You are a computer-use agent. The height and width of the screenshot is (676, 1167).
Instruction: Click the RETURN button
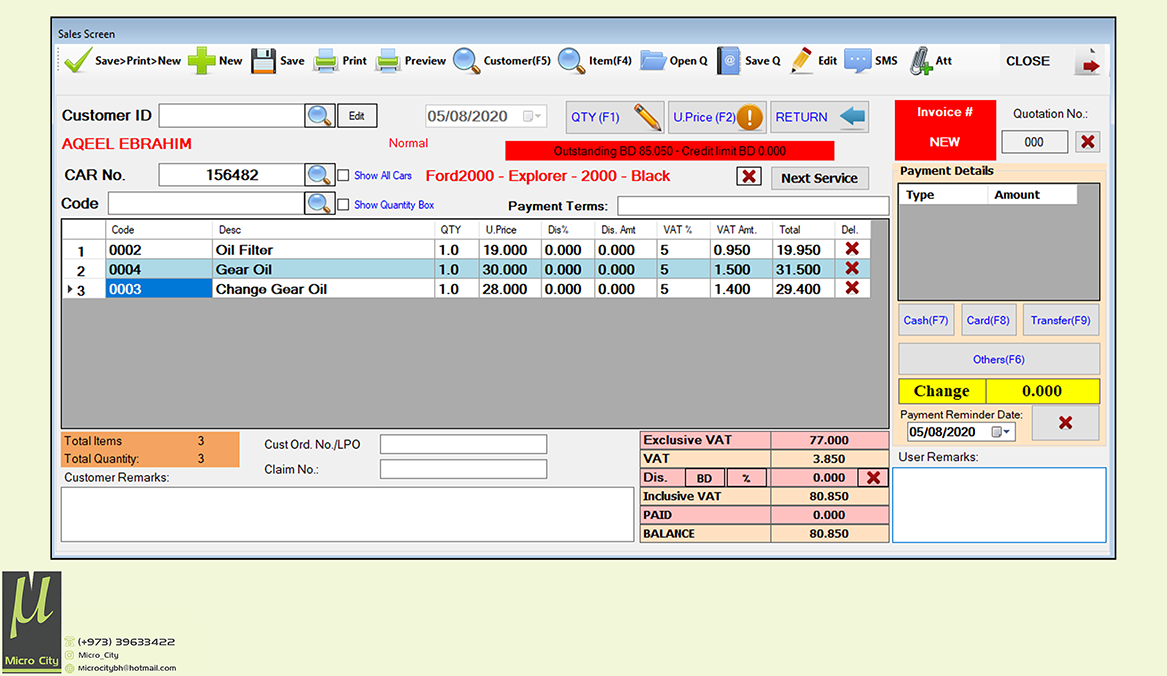[819, 117]
